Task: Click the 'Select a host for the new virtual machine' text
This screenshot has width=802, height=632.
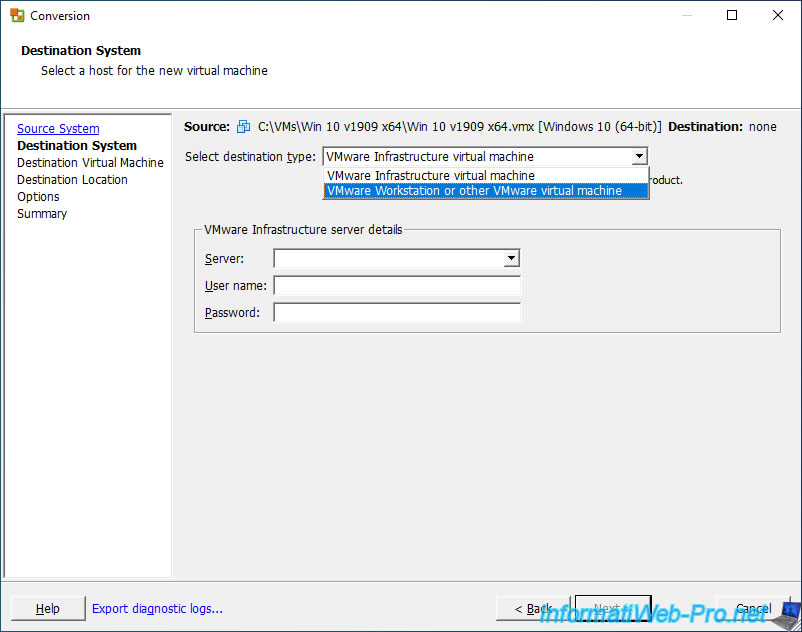Action: [x=154, y=71]
